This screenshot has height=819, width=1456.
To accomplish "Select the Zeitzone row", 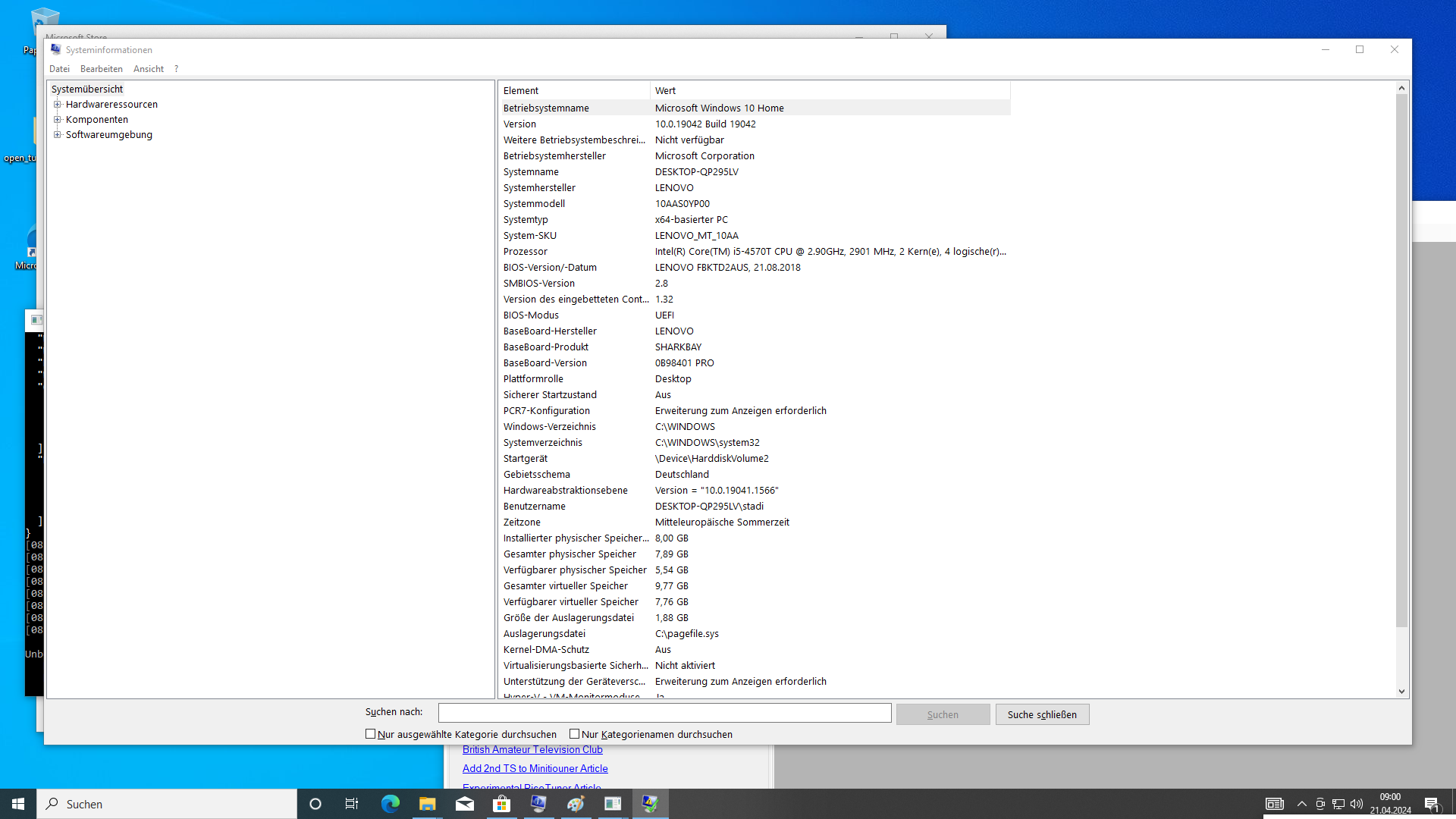I will point(755,522).
